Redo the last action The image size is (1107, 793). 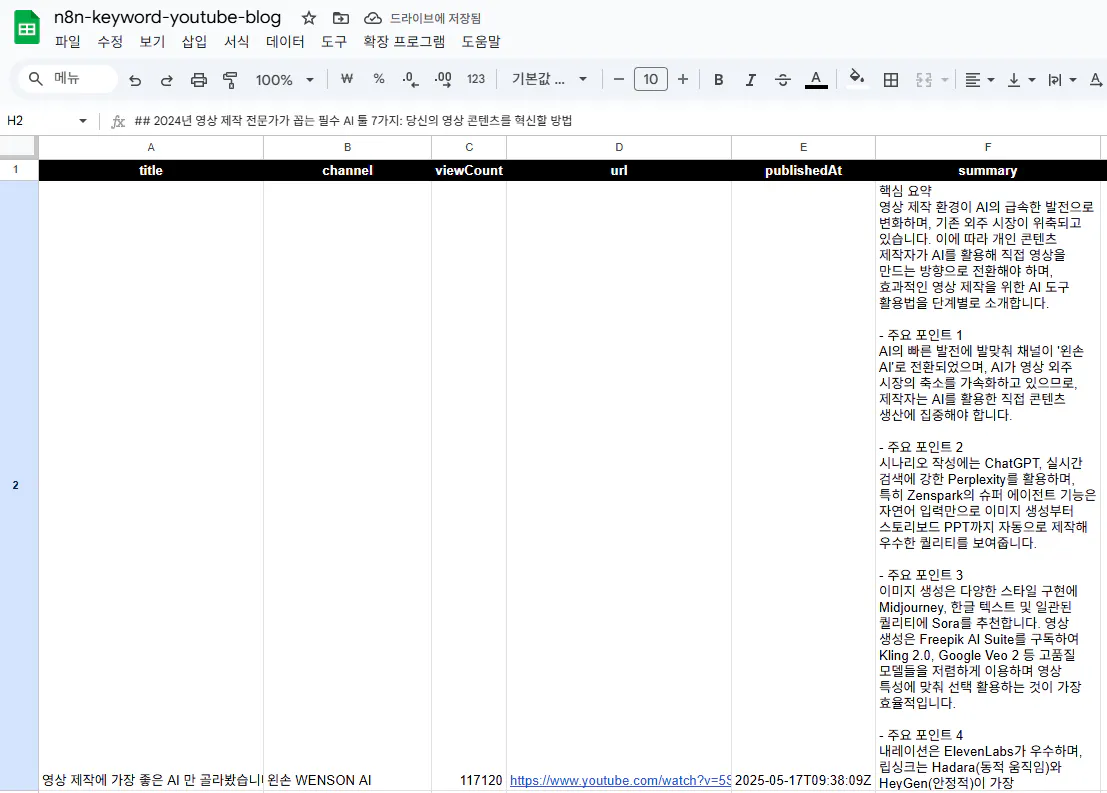tap(167, 80)
